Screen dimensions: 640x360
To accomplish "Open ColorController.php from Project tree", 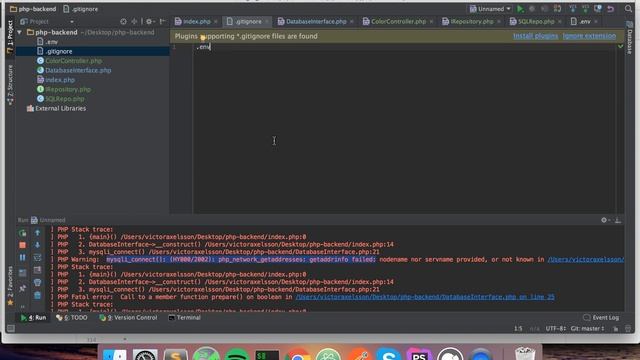I will click(69, 61).
